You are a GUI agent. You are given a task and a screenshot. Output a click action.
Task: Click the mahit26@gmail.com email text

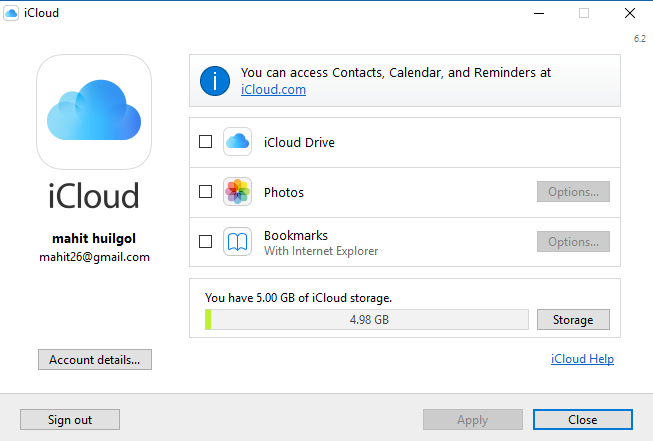click(94, 257)
